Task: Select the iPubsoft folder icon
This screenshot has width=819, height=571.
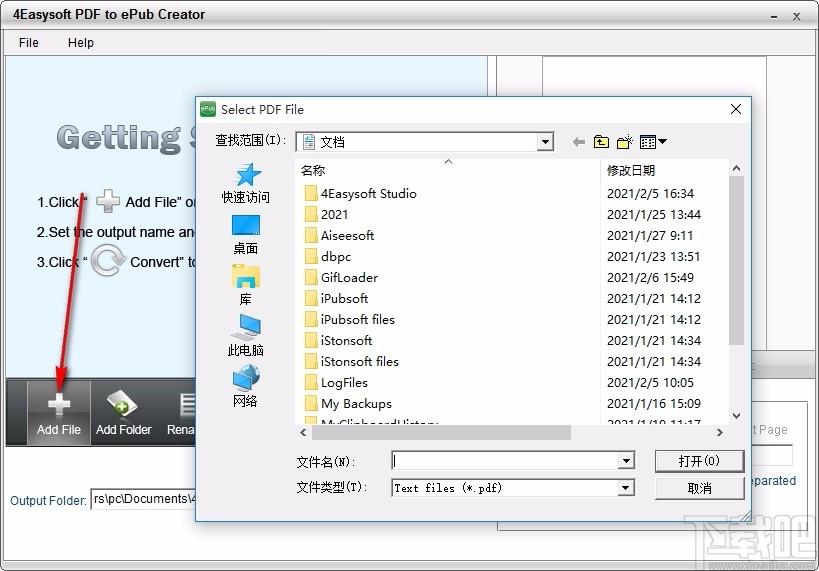Action: tap(311, 298)
